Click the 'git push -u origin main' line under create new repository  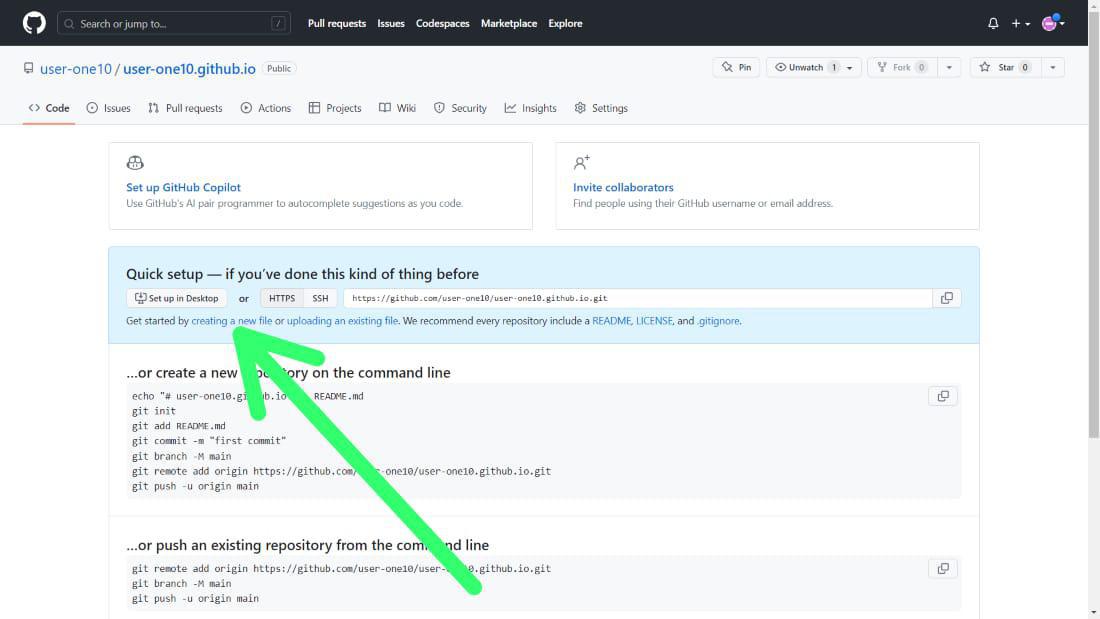point(195,486)
